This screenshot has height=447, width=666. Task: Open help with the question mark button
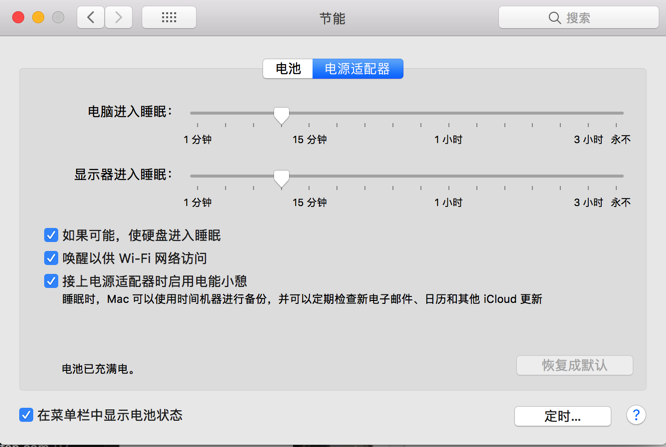click(636, 415)
